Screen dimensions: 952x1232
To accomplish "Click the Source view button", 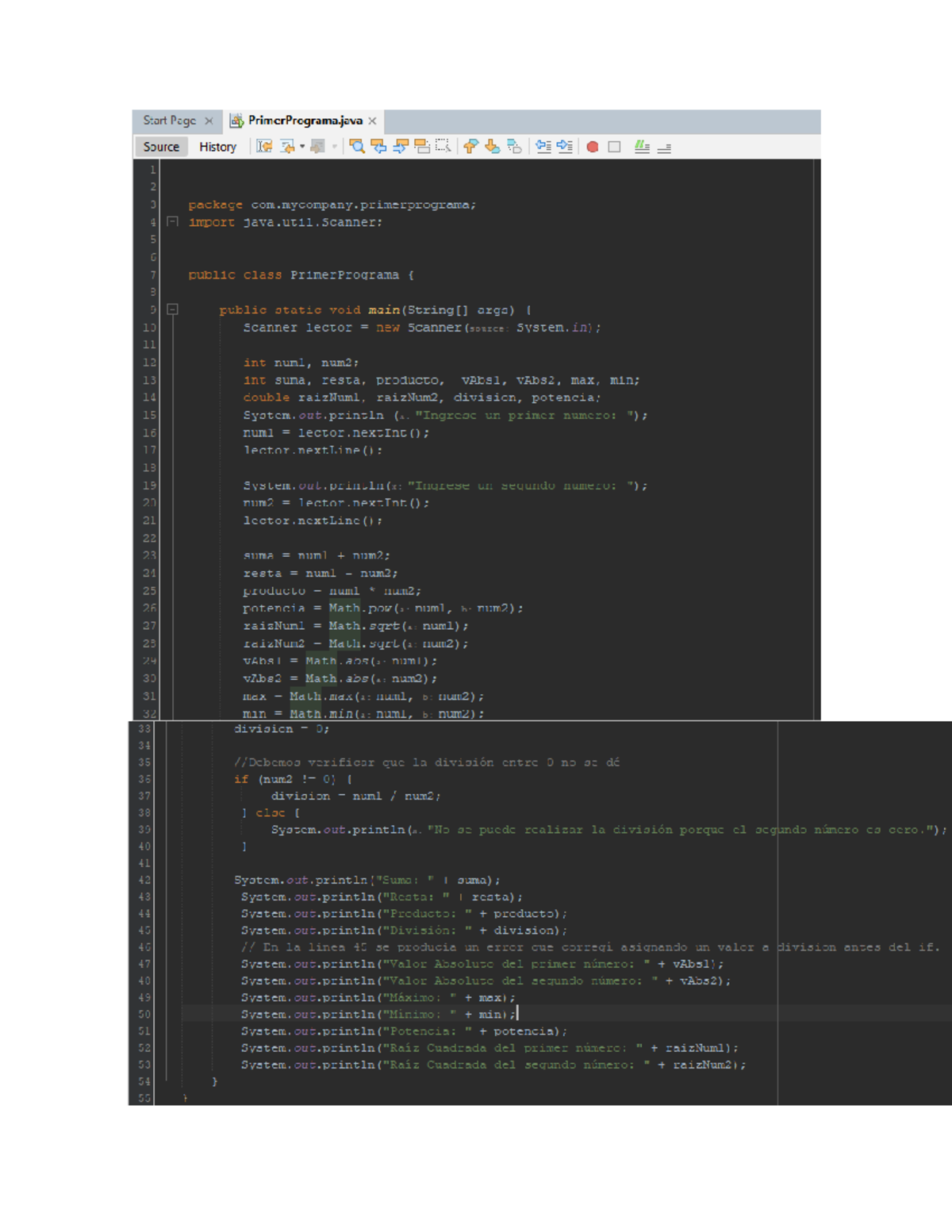I will [161, 147].
